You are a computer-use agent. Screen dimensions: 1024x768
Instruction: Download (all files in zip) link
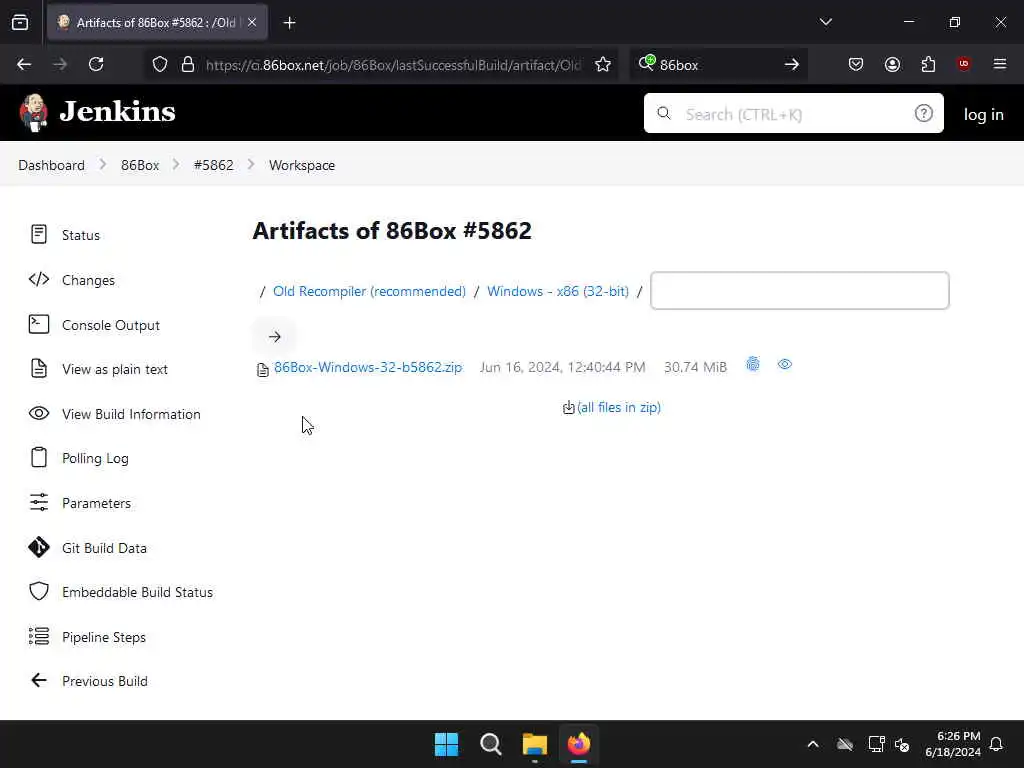618,408
